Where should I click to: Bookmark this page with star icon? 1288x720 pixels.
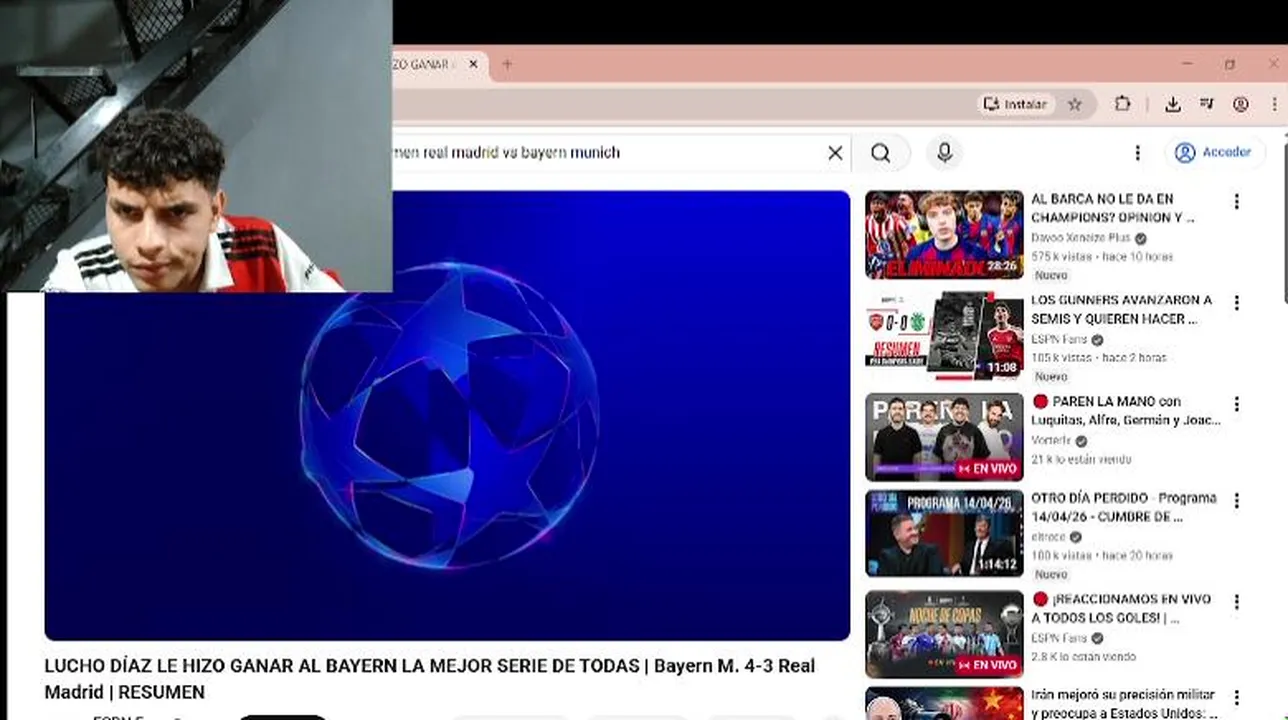point(1074,104)
